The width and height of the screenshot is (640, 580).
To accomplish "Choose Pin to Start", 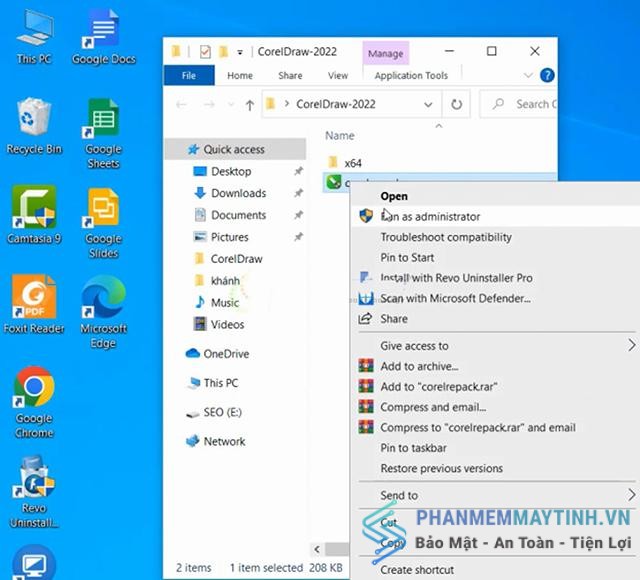I will (x=407, y=258).
